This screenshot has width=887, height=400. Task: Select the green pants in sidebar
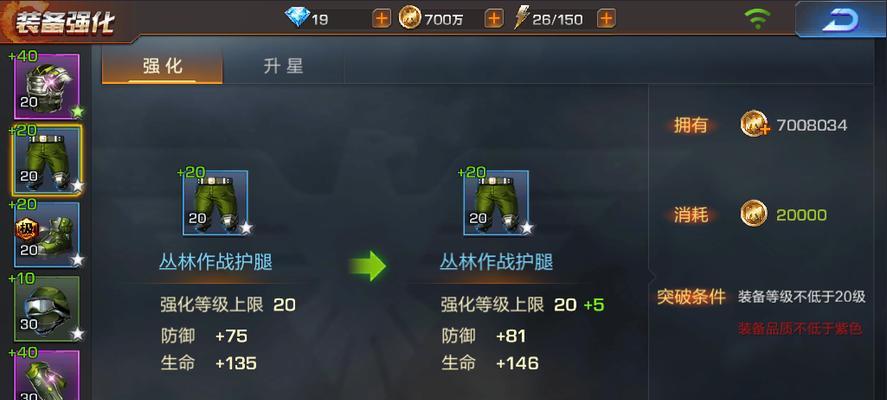pos(46,161)
